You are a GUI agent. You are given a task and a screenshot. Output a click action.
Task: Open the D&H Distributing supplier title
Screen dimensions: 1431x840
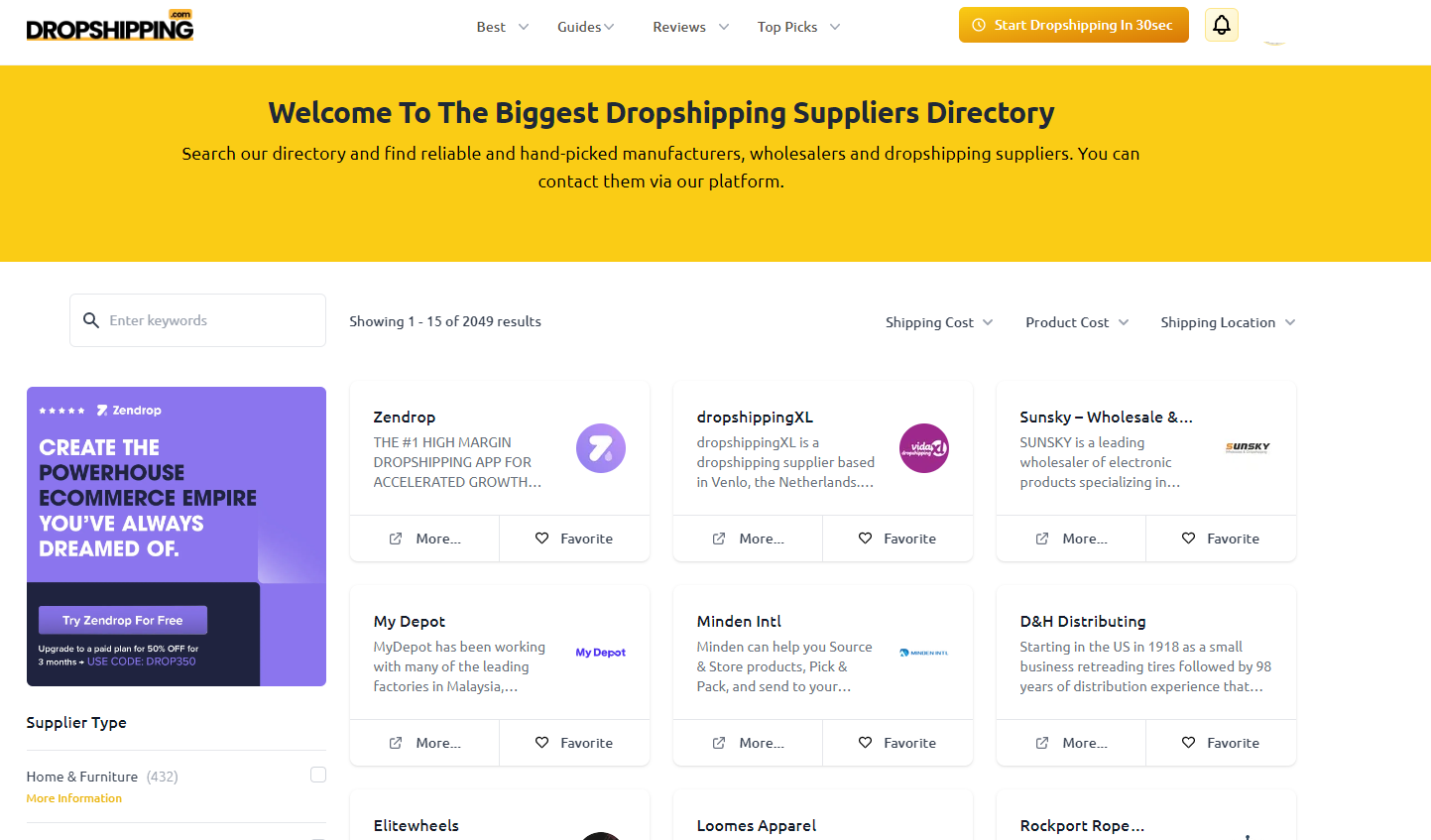click(1083, 622)
